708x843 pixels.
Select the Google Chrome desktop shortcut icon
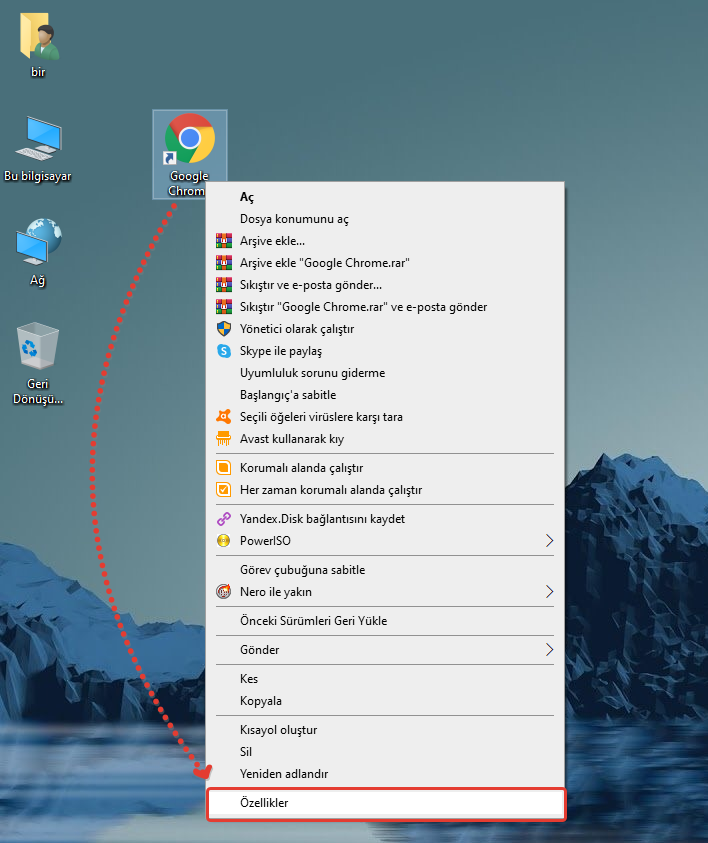coord(189,140)
